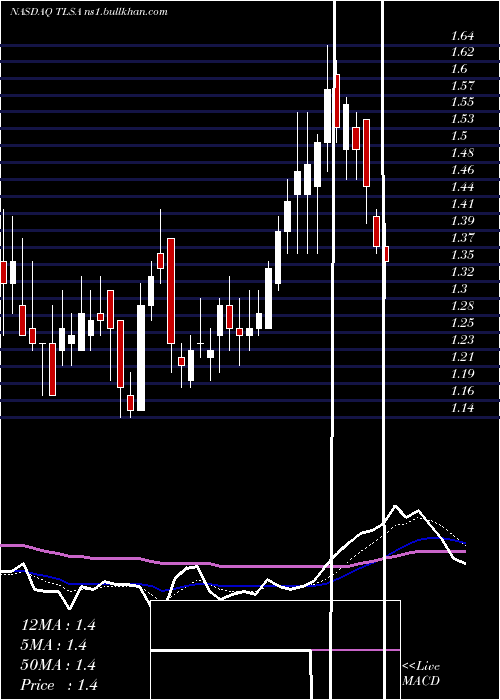Select the 1.23 price axis label
Image resolution: width=500 pixels, height=700 pixels.
462,340
